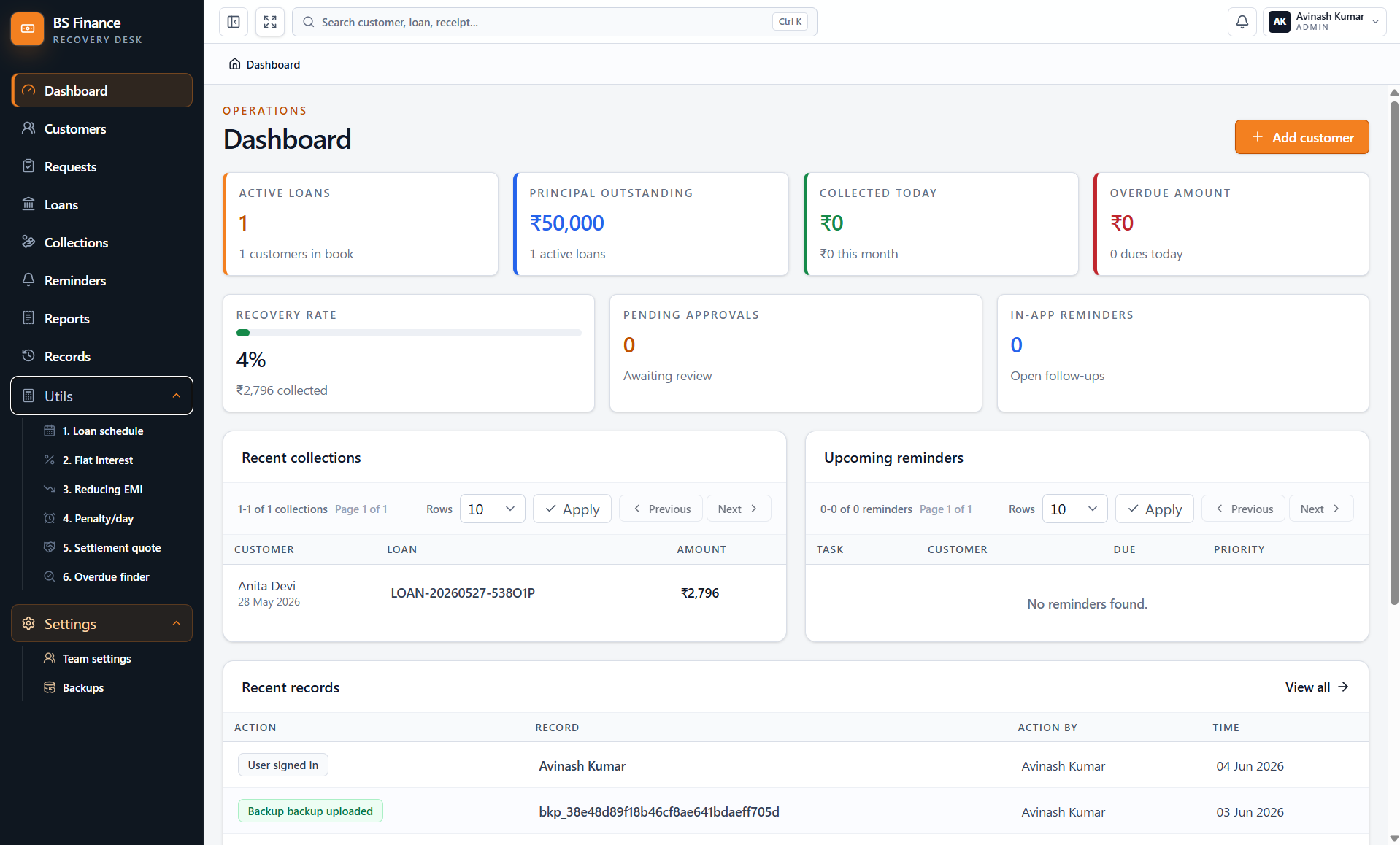Screen dimensions: 1400x845
Task: Click the Settlement quote handshake icon
Action: [x=50, y=547]
